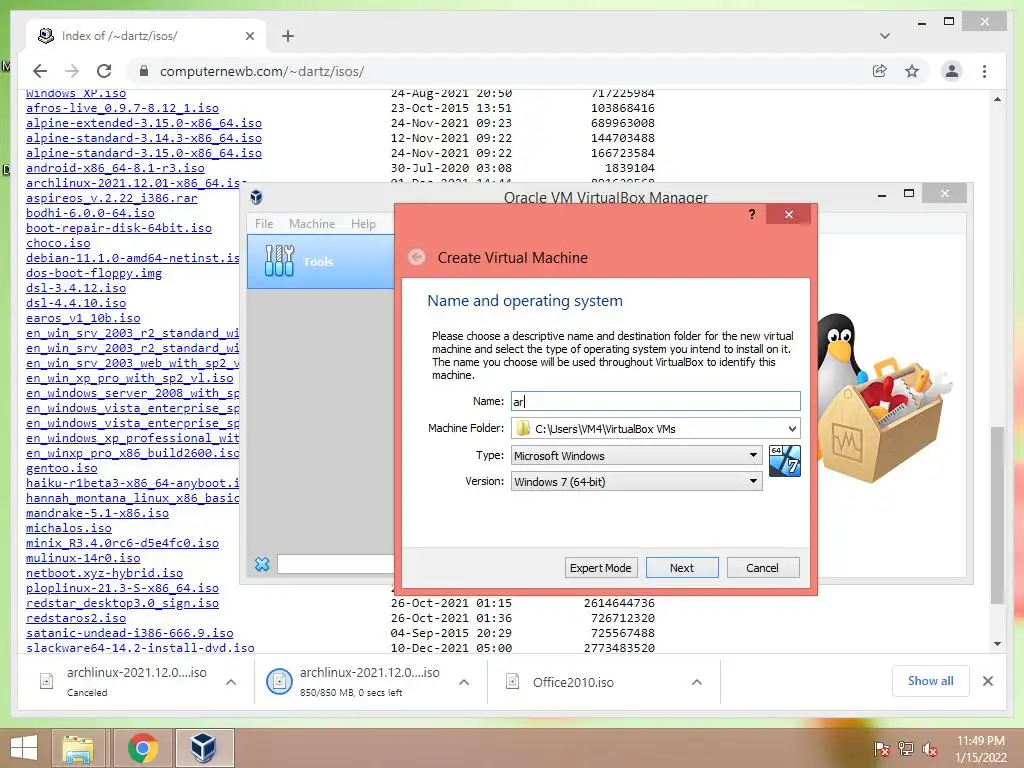Open Chrome tab search chevron
This screenshot has height=768, width=1024.
(884, 36)
